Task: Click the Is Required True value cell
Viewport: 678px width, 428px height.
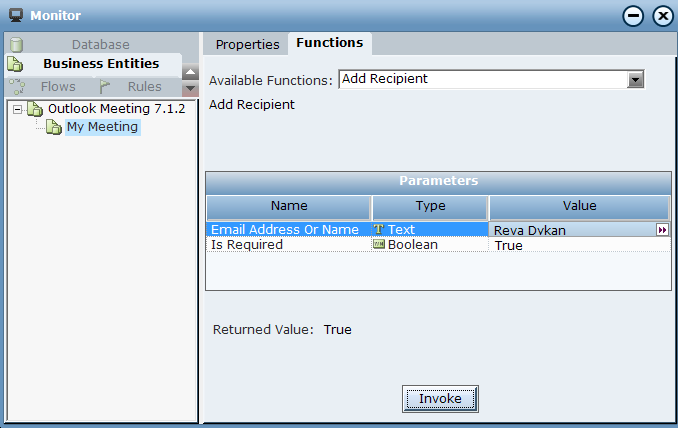Action: [580, 245]
